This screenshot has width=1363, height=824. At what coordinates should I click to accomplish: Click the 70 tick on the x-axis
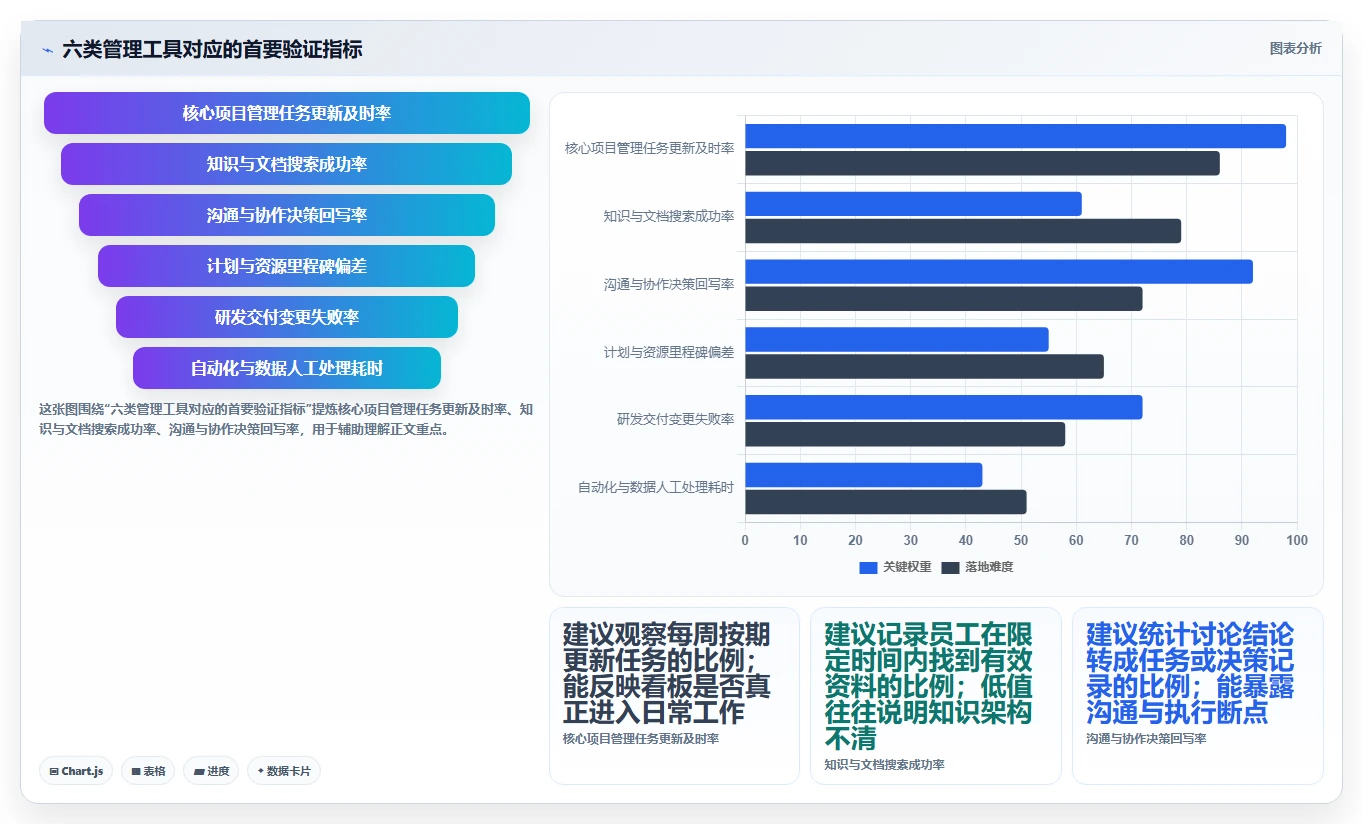pos(1131,540)
